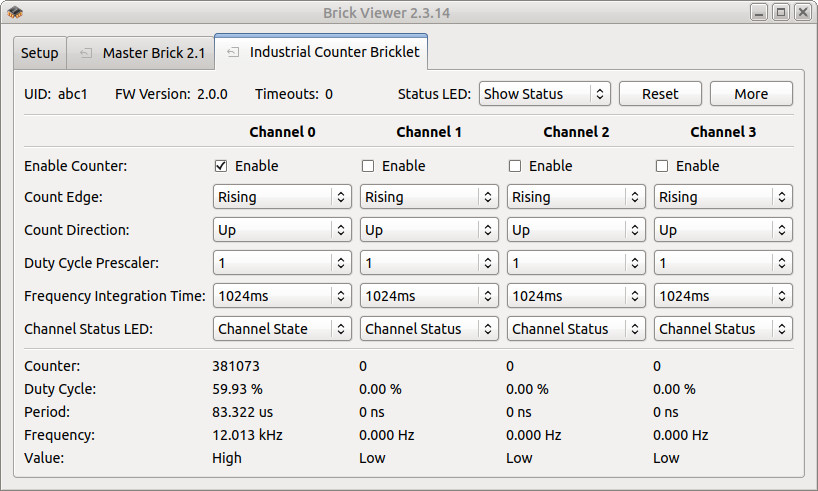This screenshot has height=491, width=818.
Task: Enable the Channel 1 counter checkbox
Action: tap(368, 166)
